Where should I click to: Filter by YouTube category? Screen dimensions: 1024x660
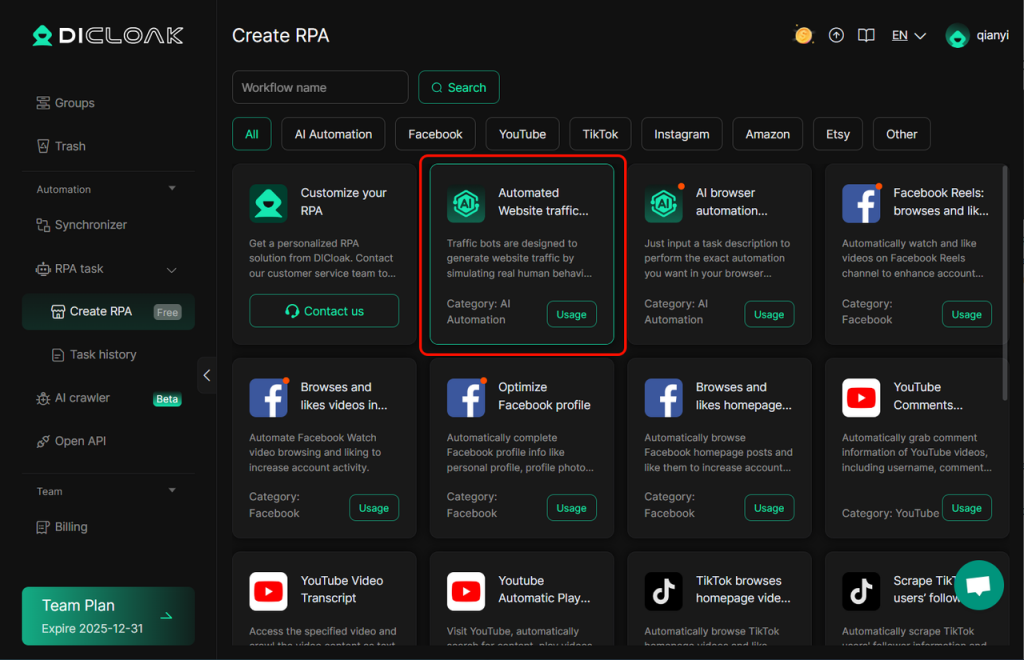[522, 134]
